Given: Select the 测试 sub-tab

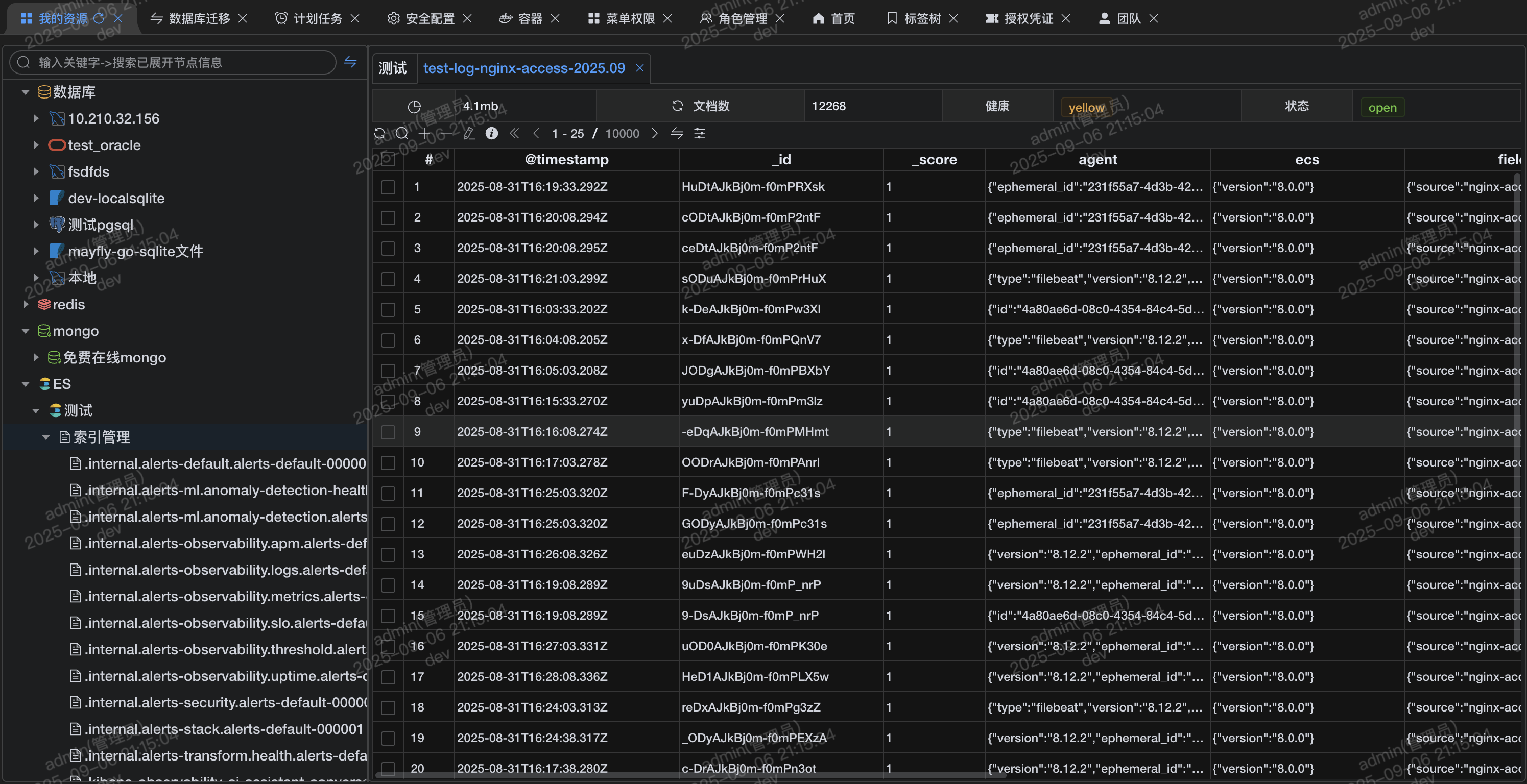Looking at the screenshot, I should pyautogui.click(x=393, y=68).
